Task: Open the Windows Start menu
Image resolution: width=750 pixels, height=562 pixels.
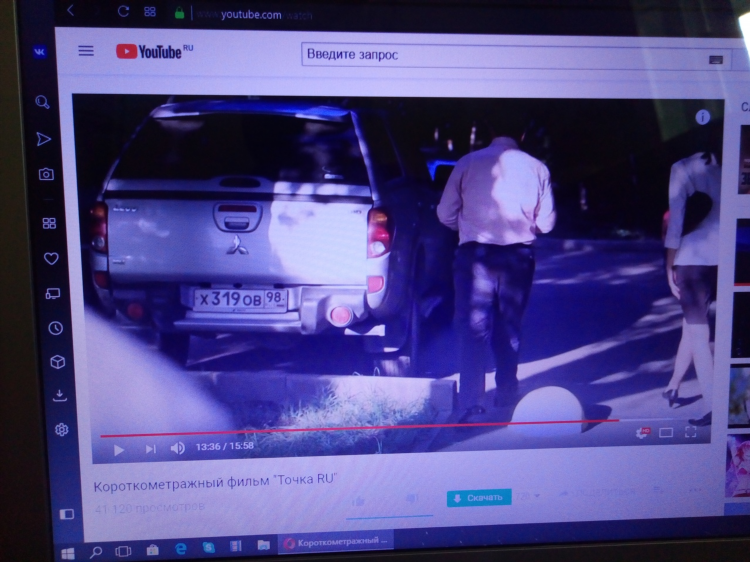Action: tap(67, 553)
